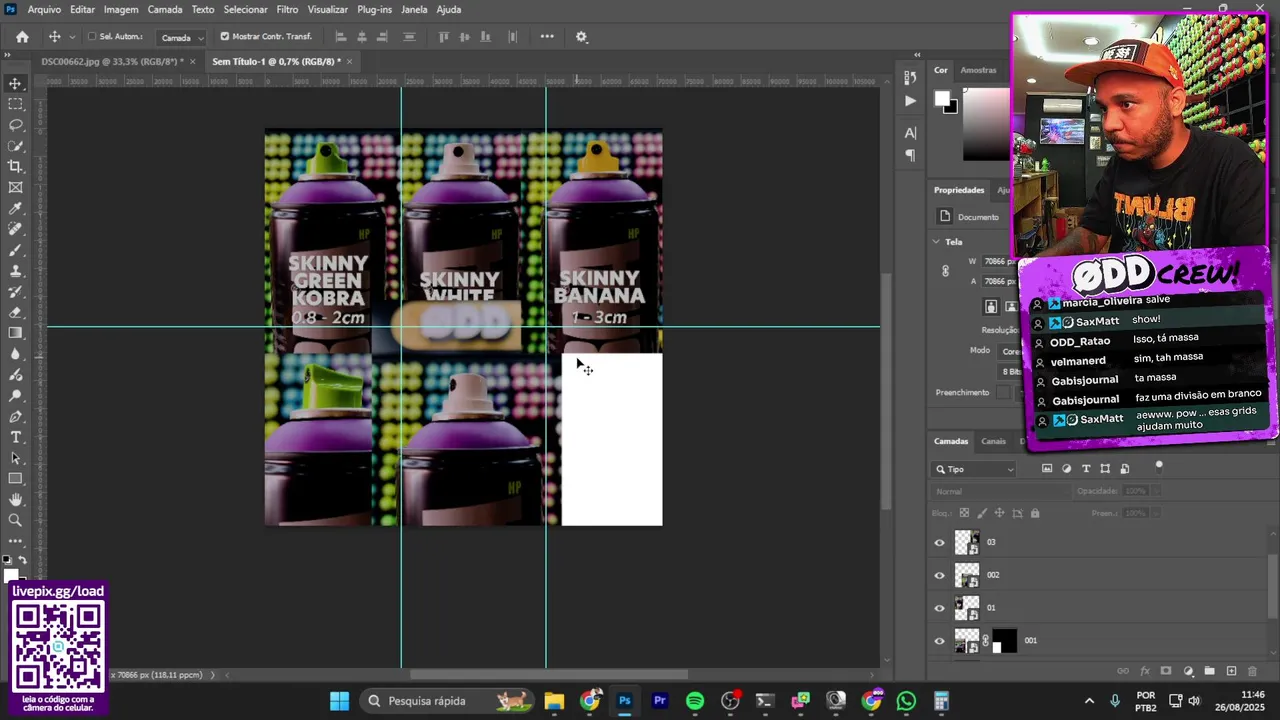
Task: Add a layer mask from Layers panel footer
Action: [1166, 671]
